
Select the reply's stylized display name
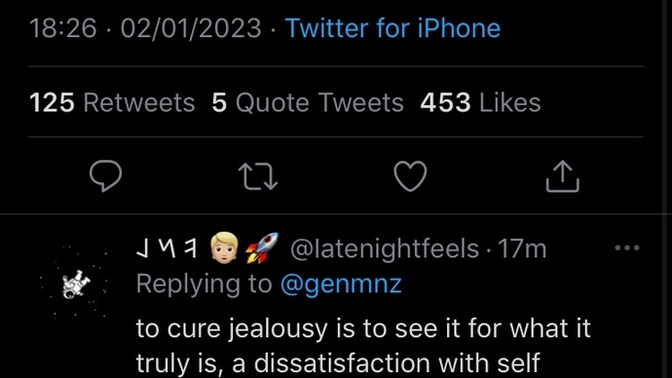click(x=167, y=249)
